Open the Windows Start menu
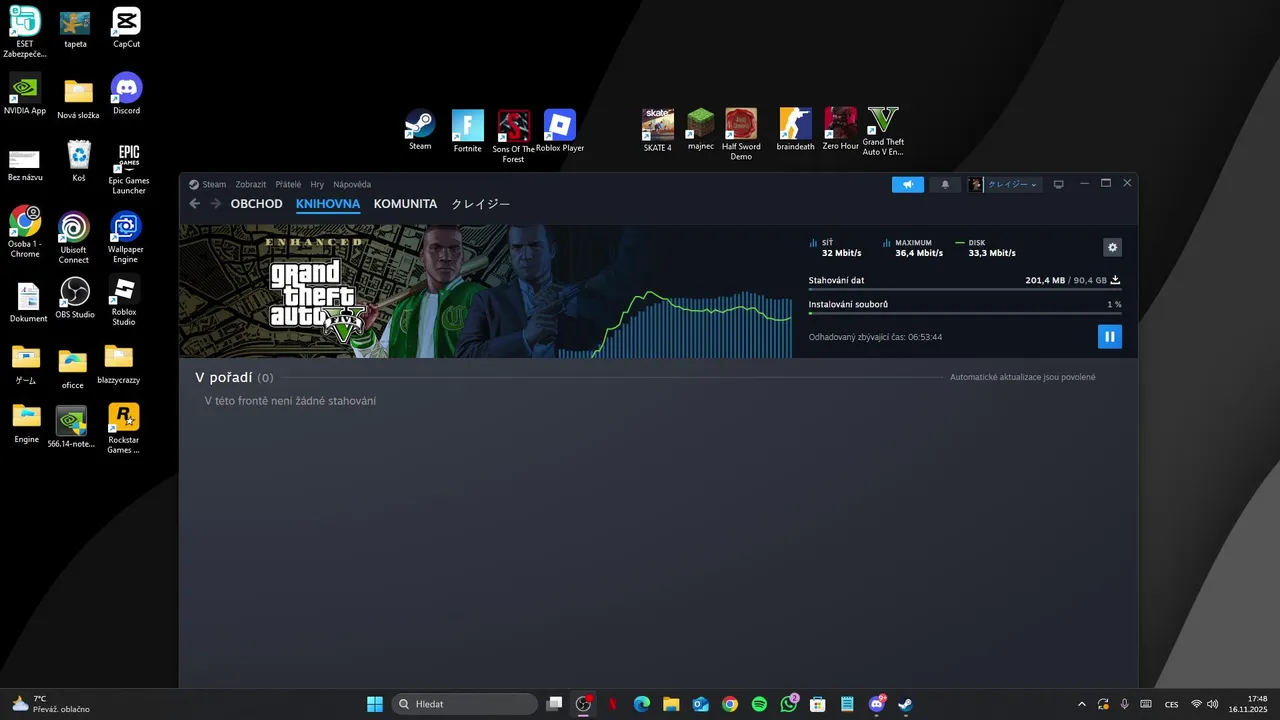 pos(375,704)
